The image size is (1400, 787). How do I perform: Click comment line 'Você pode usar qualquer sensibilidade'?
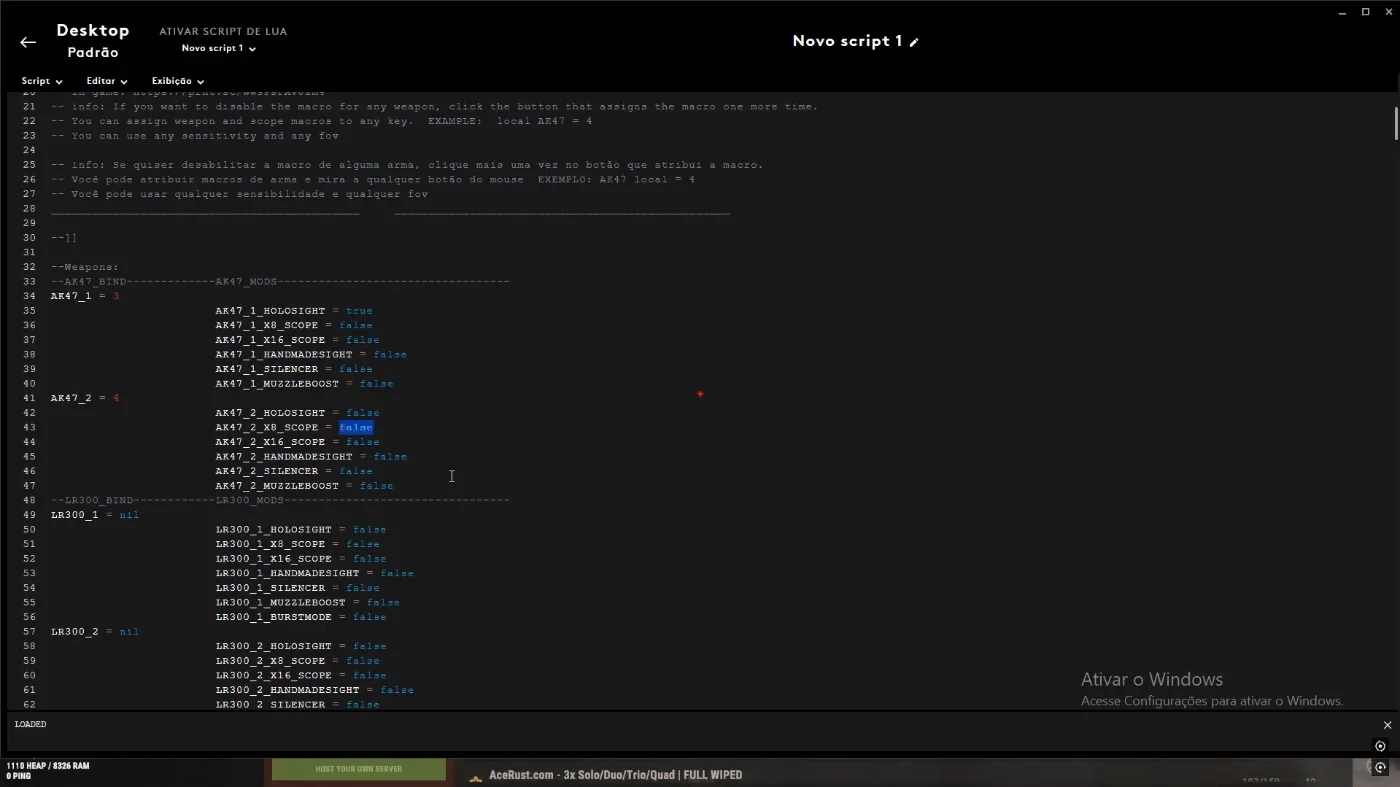coord(239,194)
